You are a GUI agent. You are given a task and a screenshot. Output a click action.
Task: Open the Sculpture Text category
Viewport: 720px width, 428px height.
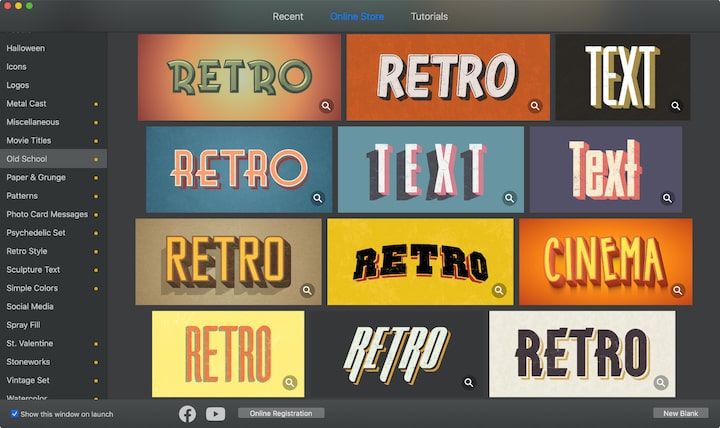[x=53, y=270]
